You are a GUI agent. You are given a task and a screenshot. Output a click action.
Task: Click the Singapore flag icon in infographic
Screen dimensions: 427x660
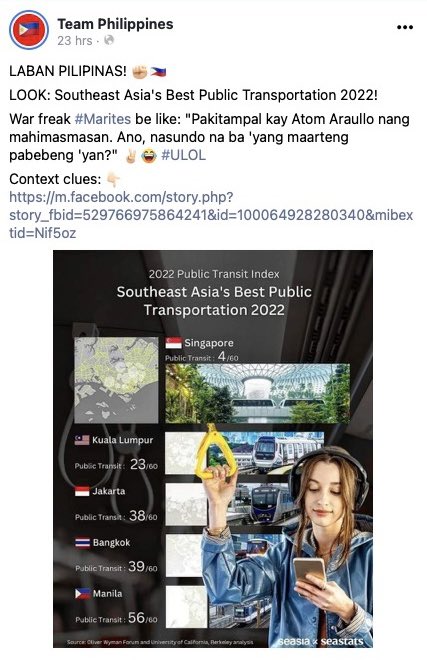point(173,343)
